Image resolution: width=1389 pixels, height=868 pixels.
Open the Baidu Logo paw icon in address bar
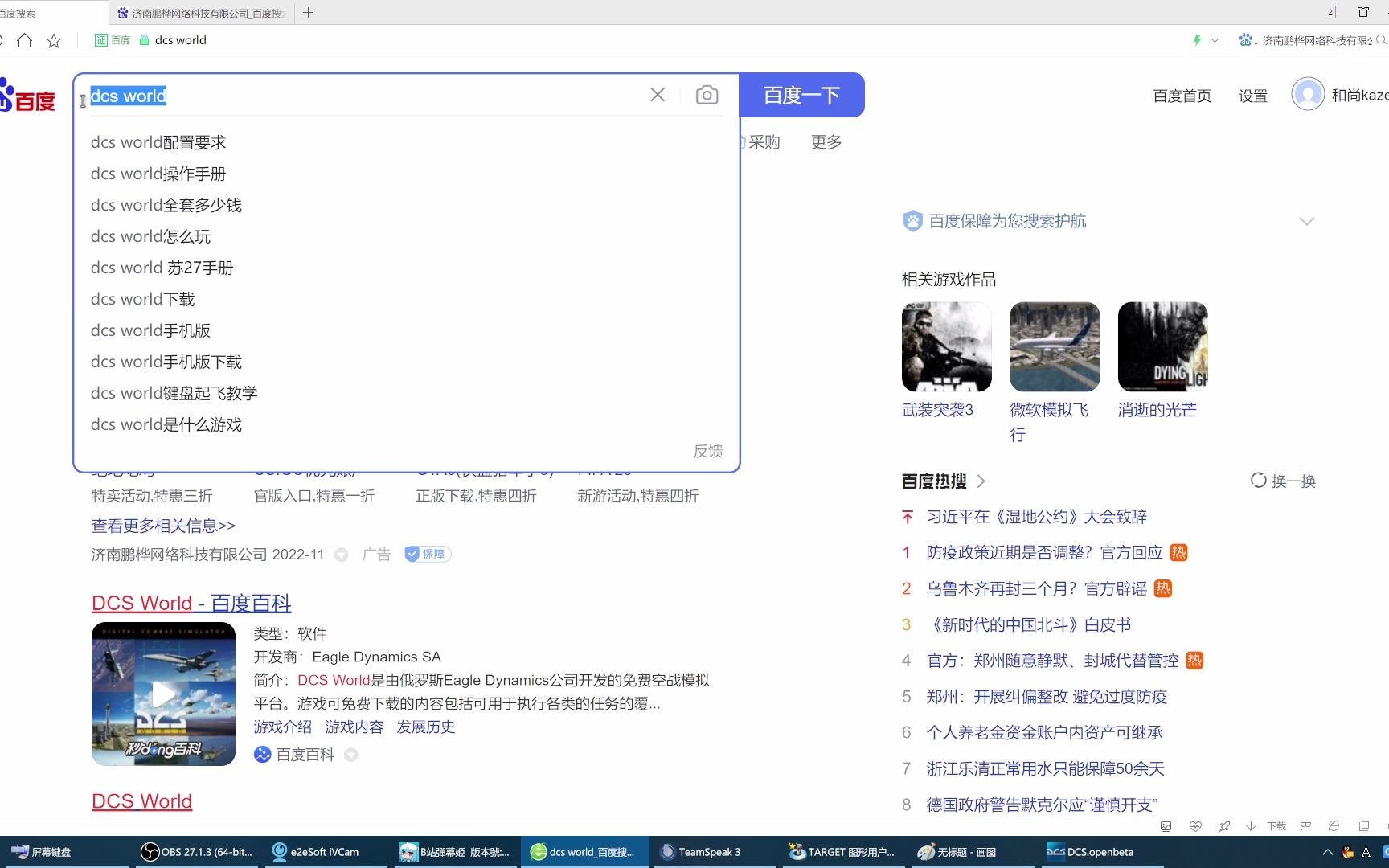(1247, 39)
